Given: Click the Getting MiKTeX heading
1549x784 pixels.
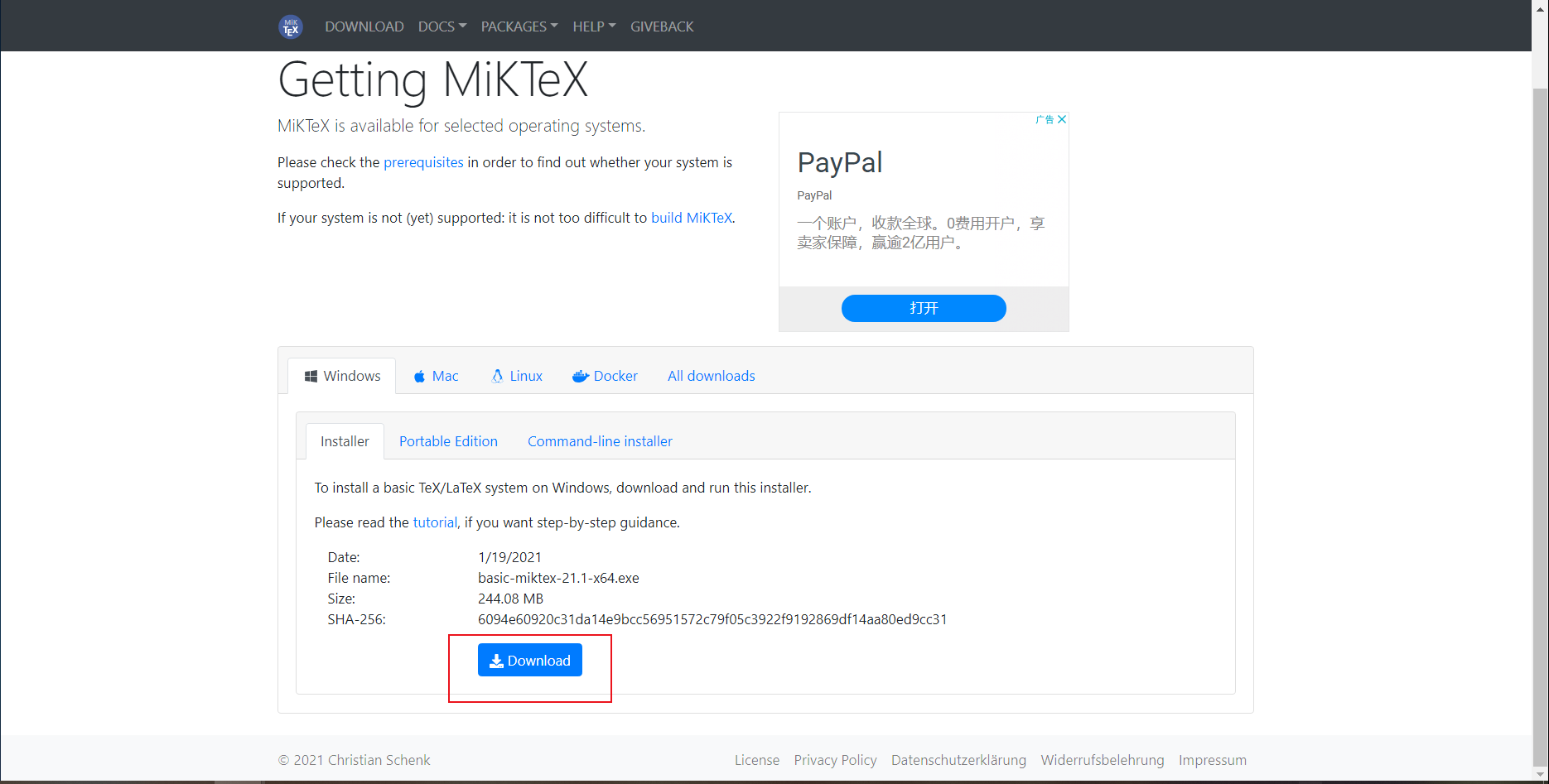Looking at the screenshot, I should tap(432, 80).
